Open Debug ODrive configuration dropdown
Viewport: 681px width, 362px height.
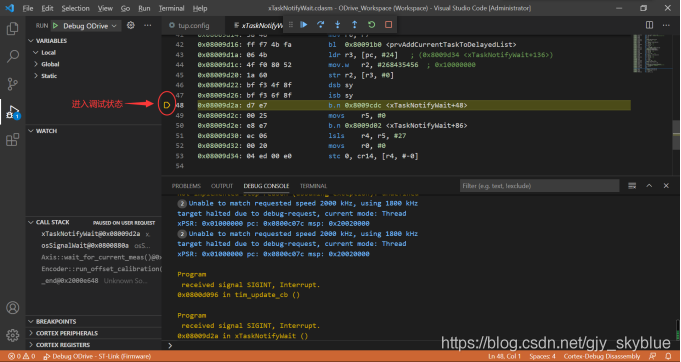(90, 26)
